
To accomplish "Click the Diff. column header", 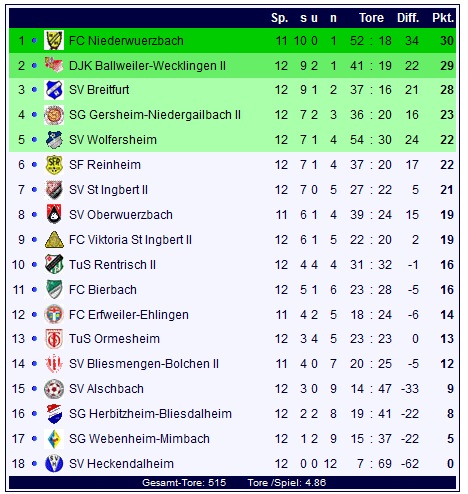I will click(408, 18).
